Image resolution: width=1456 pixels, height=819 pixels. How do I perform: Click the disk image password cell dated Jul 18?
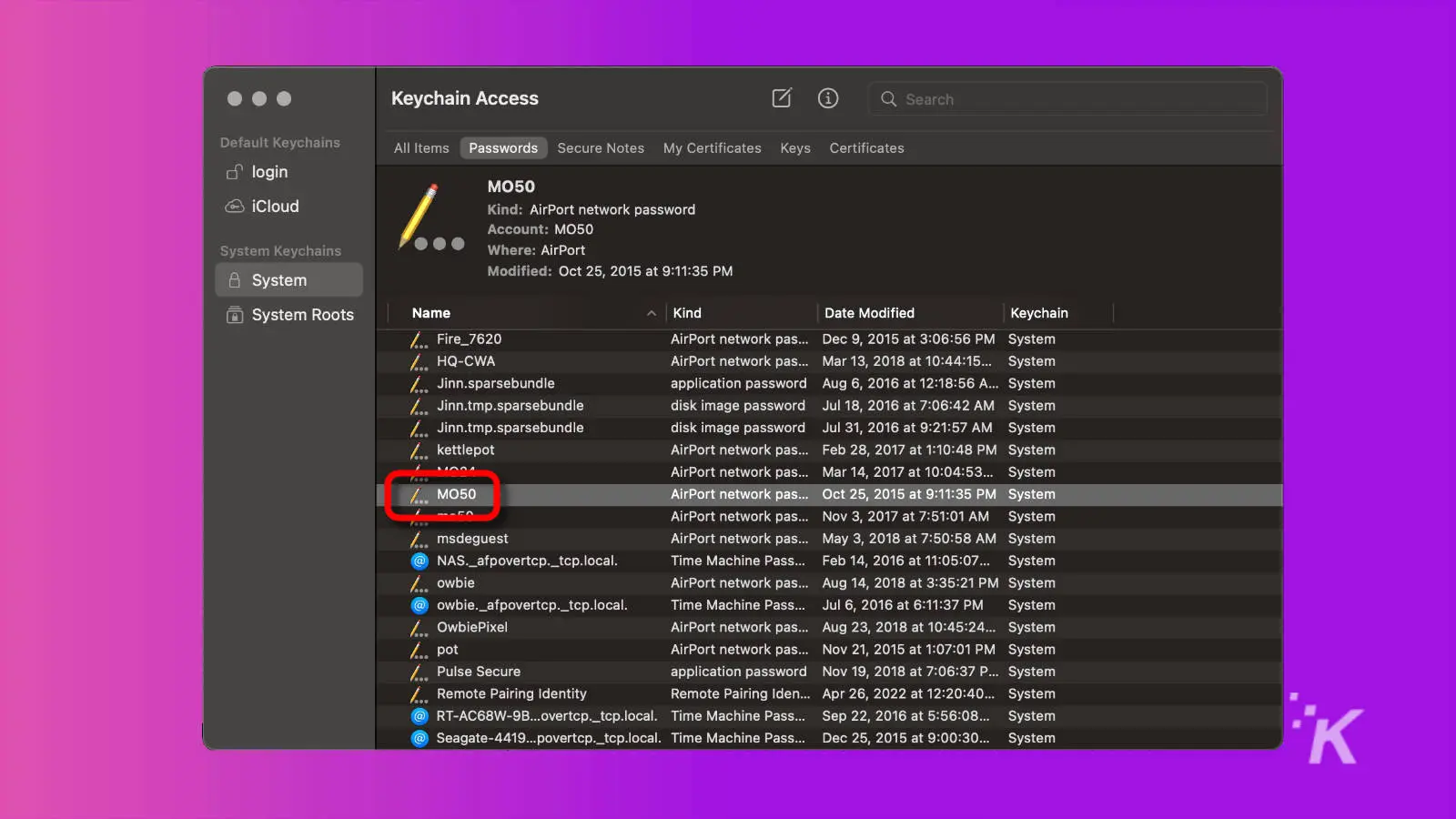click(738, 406)
